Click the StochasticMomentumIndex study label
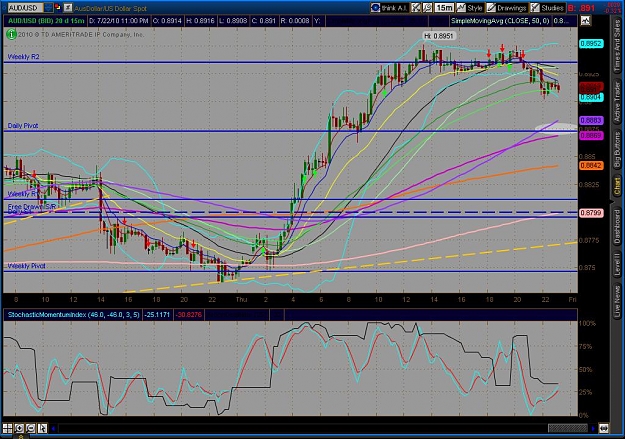Image resolution: width=625 pixels, height=439 pixels. pos(73,315)
